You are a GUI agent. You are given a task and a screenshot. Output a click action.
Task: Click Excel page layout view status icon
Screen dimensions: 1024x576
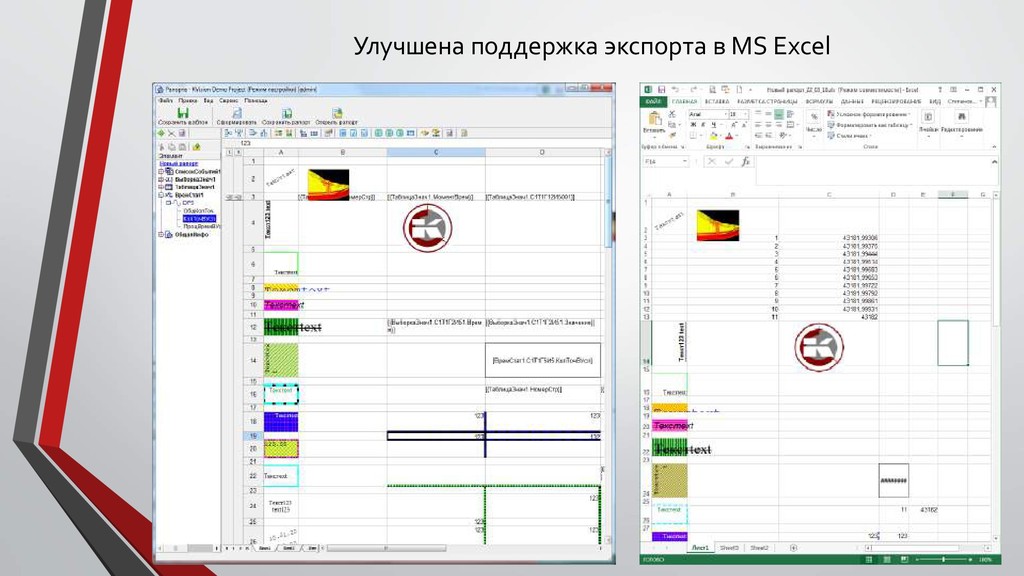coord(887,560)
